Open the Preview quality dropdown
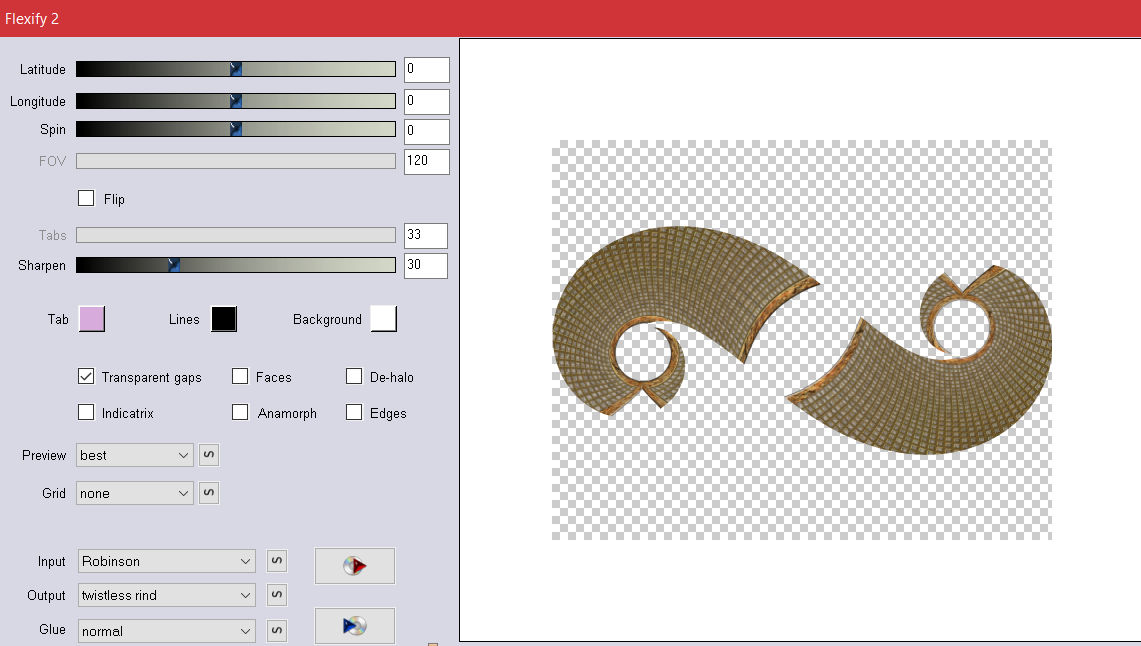The width and height of the screenshot is (1141, 646). coord(135,455)
